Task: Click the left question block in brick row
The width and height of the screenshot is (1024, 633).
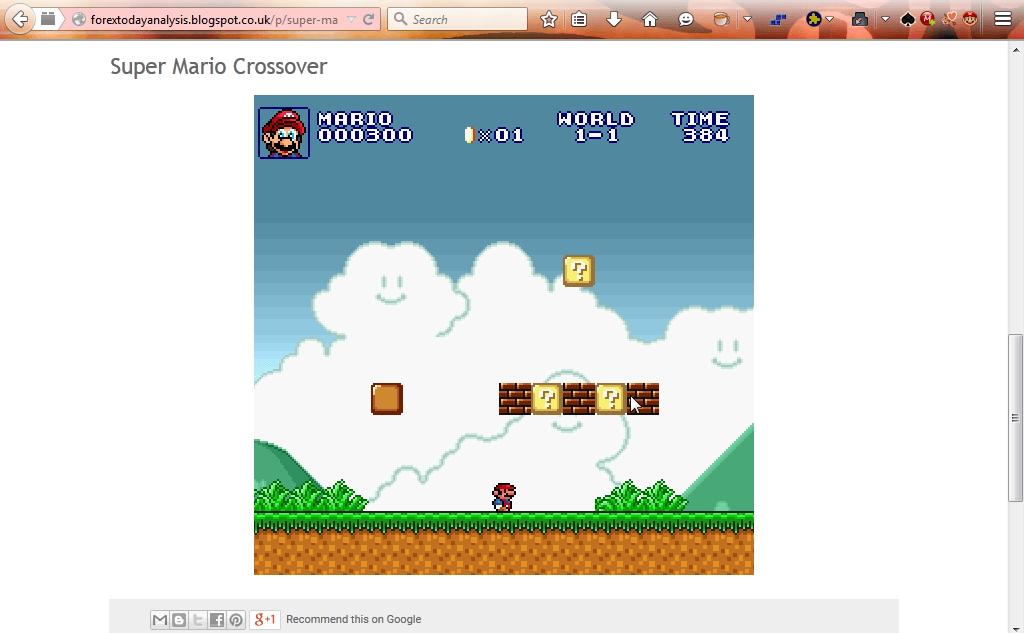Action: 547,398
